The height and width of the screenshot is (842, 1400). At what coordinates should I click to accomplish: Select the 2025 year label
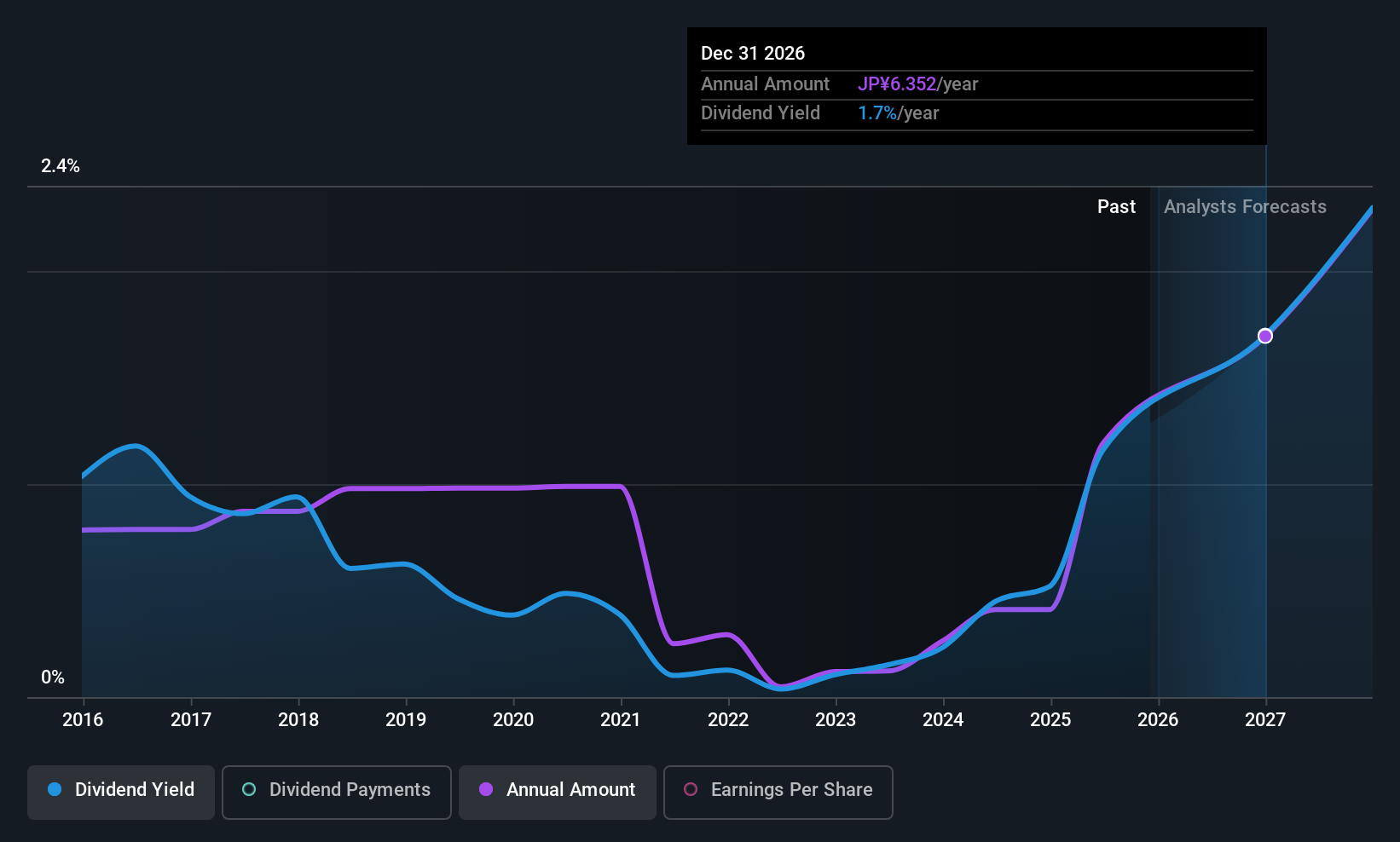1050,720
